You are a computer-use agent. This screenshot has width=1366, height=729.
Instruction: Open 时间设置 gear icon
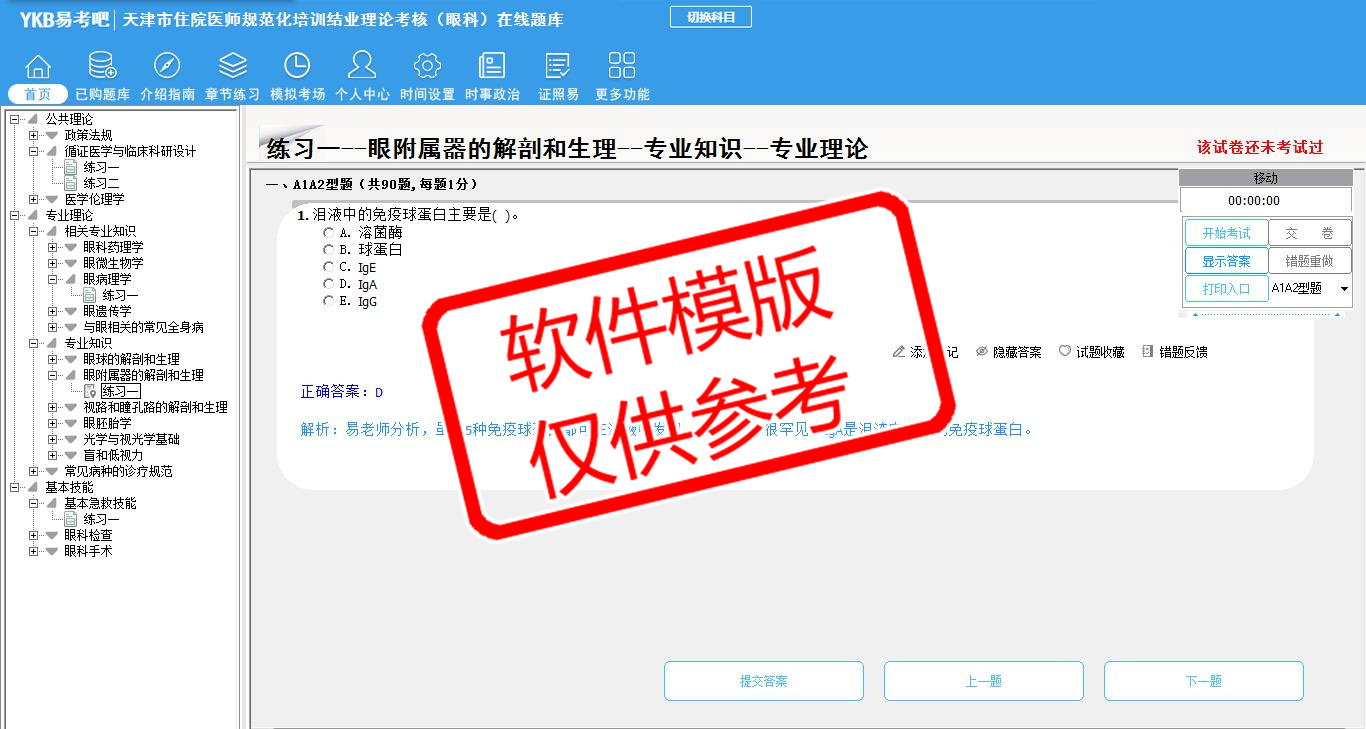pyautogui.click(x=427, y=68)
